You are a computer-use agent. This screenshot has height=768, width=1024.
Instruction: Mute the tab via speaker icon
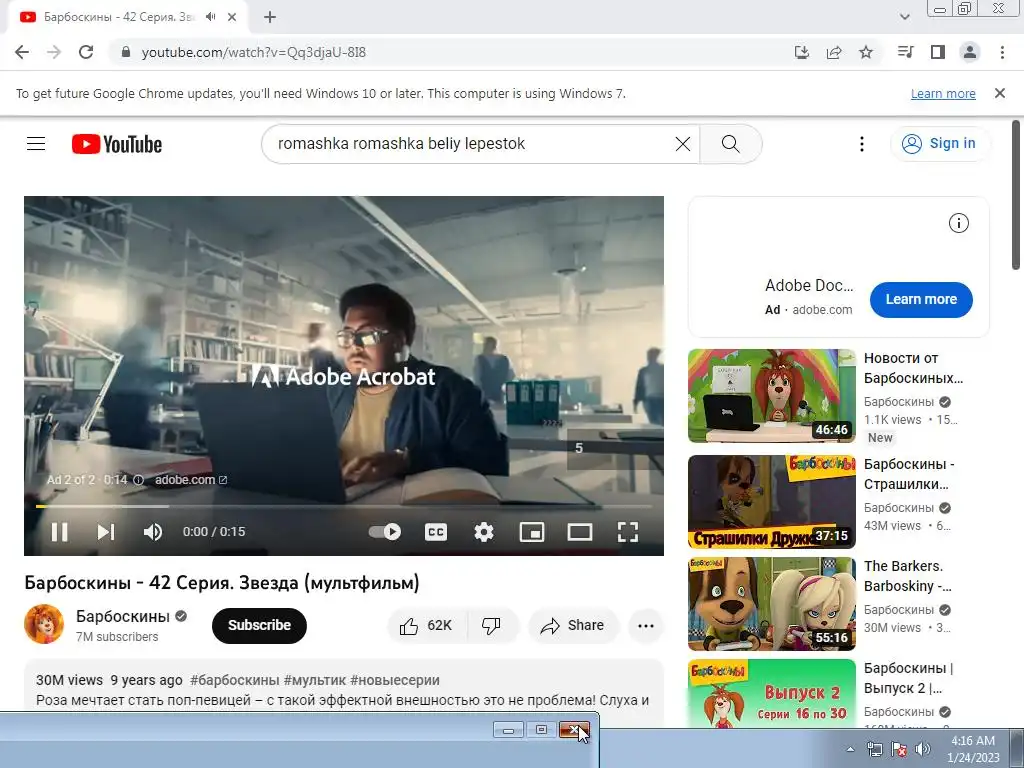[210, 17]
